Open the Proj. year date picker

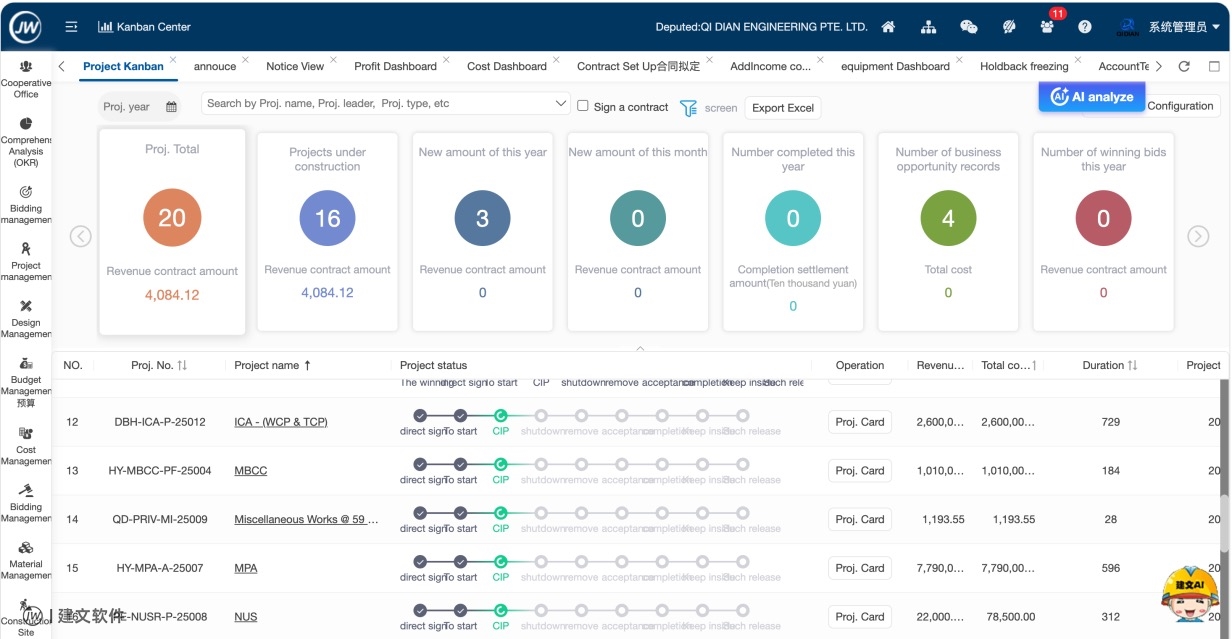pos(140,107)
